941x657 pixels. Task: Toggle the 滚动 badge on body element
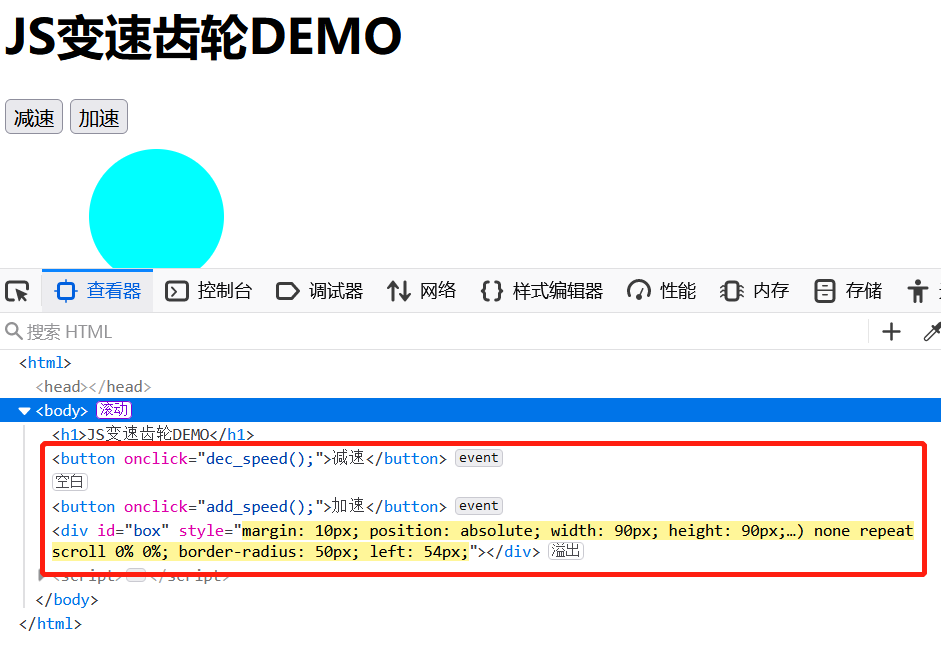point(113,410)
